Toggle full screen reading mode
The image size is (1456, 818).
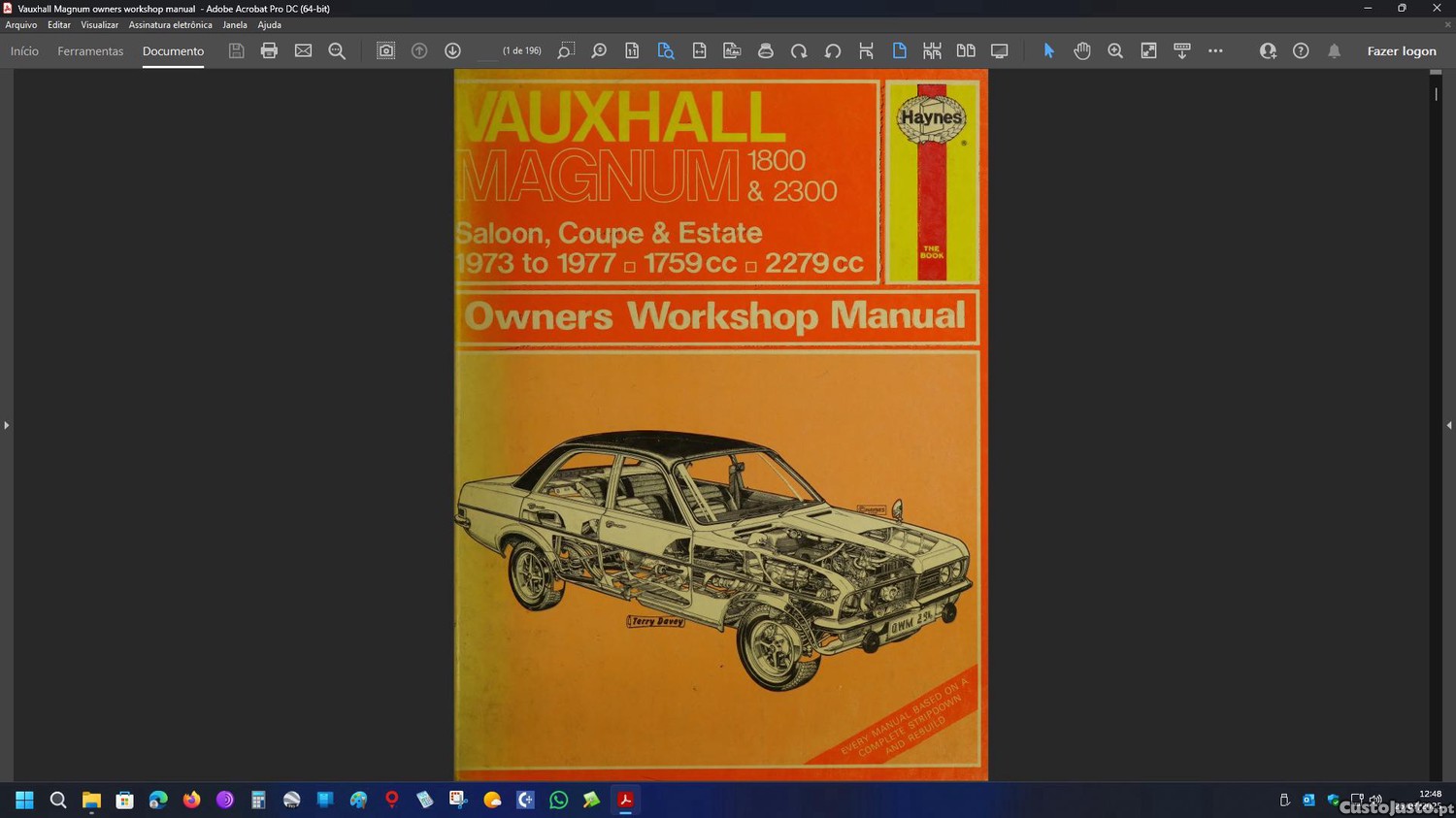click(999, 50)
